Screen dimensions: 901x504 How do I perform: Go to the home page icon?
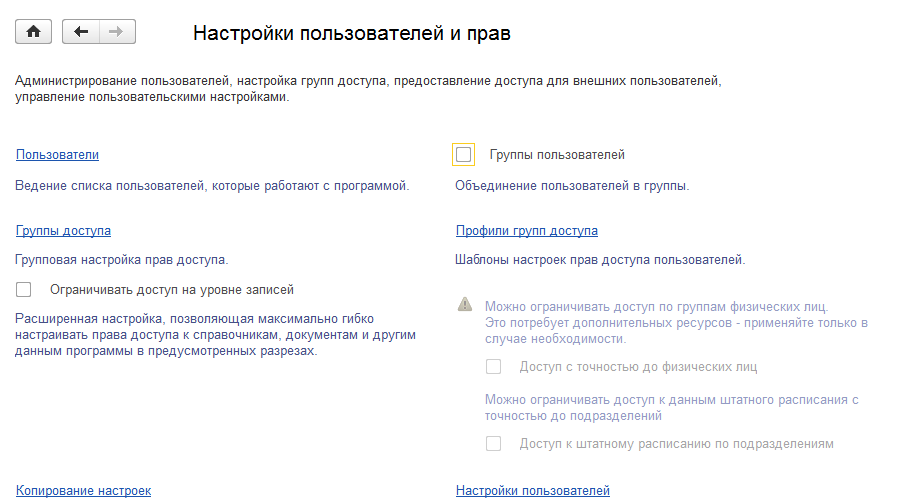(33, 32)
